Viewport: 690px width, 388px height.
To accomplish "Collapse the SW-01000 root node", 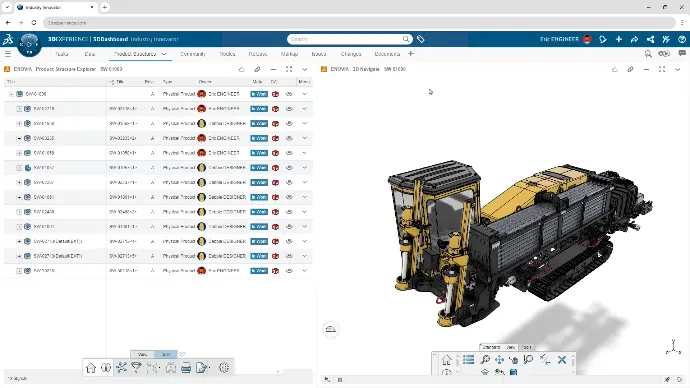I will (11, 94).
